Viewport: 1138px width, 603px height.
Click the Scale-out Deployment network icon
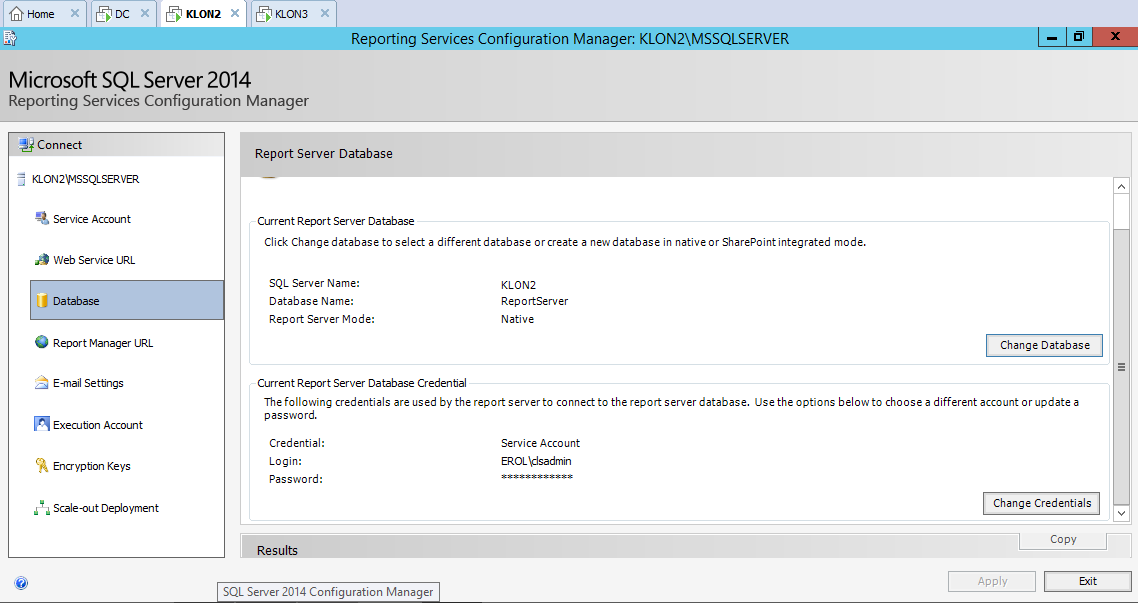click(41, 508)
